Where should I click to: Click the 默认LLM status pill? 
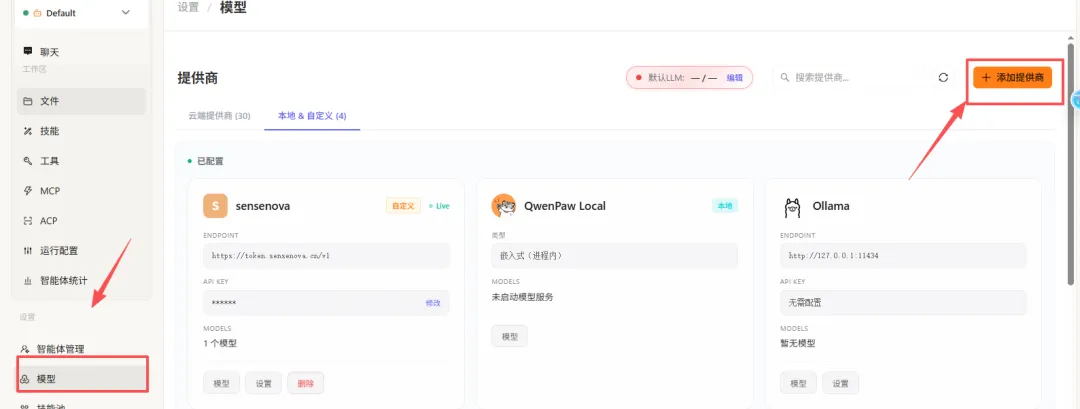click(689, 78)
